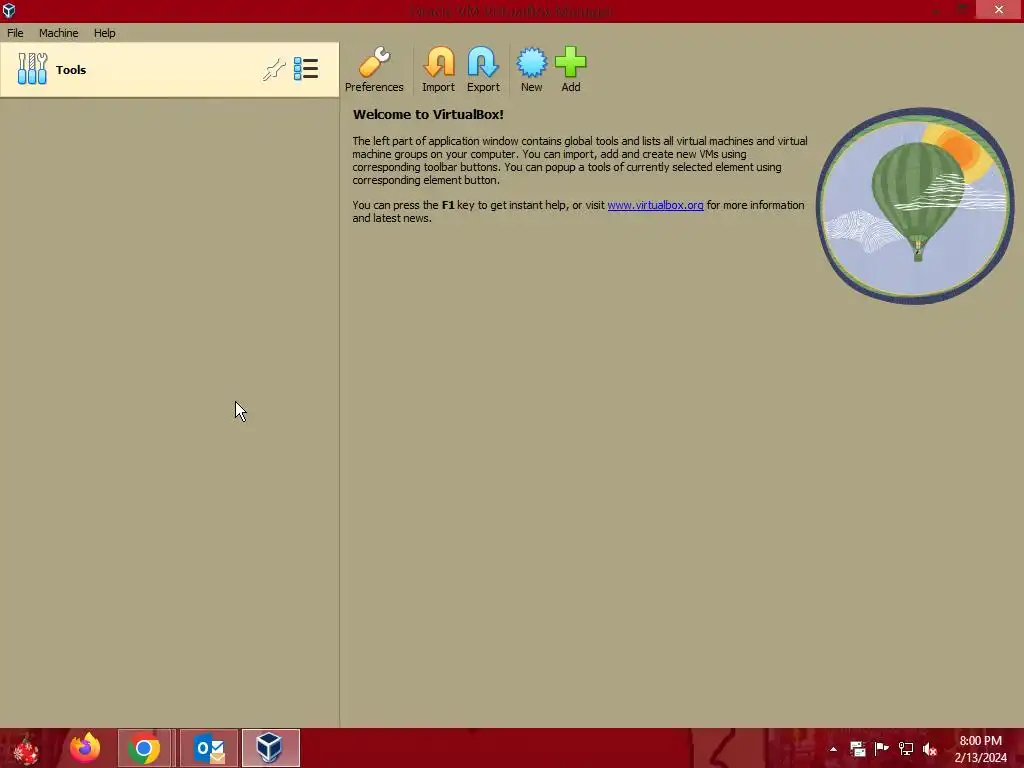Open the Preferences toolbar button

[x=374, y=69]
